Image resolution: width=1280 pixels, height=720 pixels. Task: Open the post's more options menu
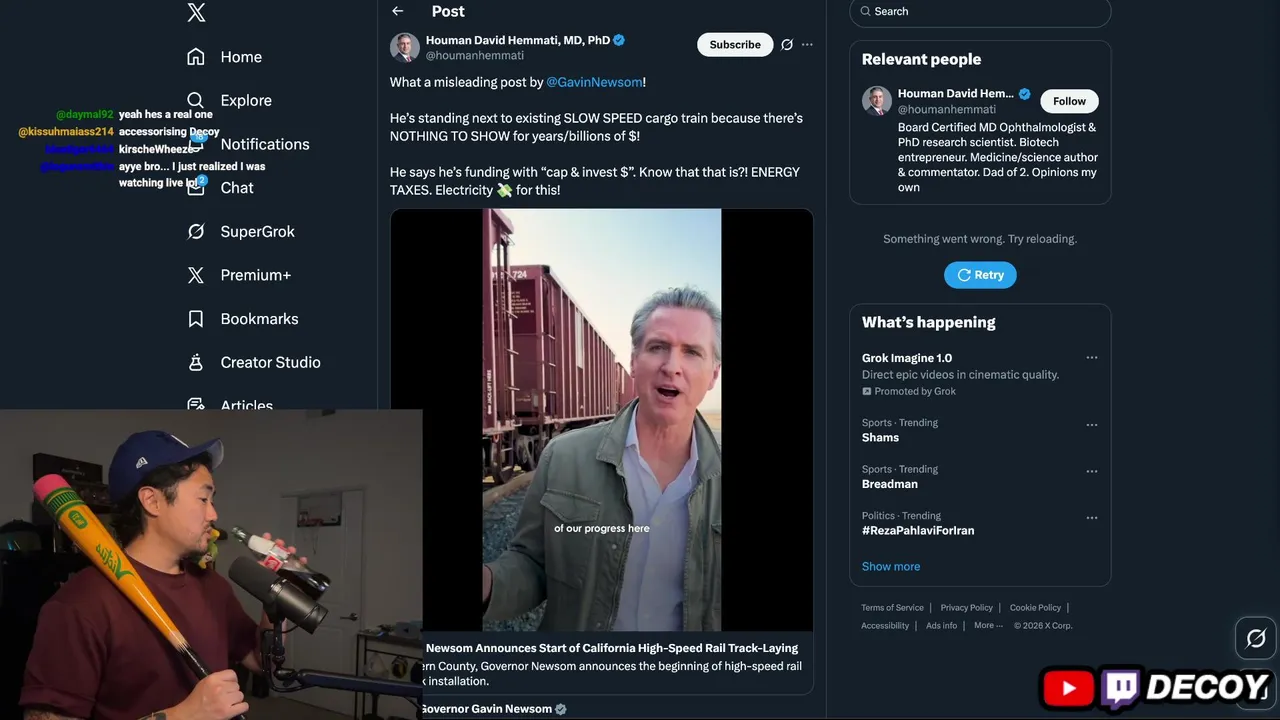pyautogui.click(x=807, y=45)
